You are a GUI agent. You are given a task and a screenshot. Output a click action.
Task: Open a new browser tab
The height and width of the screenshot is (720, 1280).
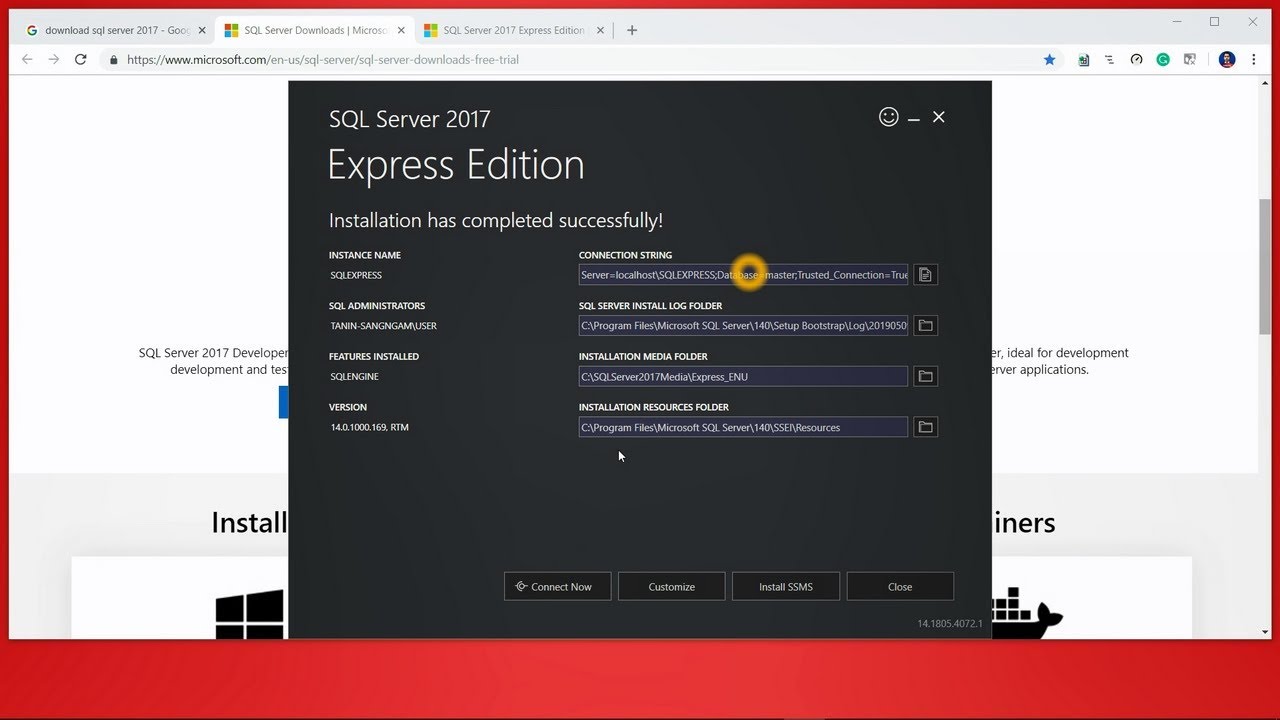pos(631,30)
